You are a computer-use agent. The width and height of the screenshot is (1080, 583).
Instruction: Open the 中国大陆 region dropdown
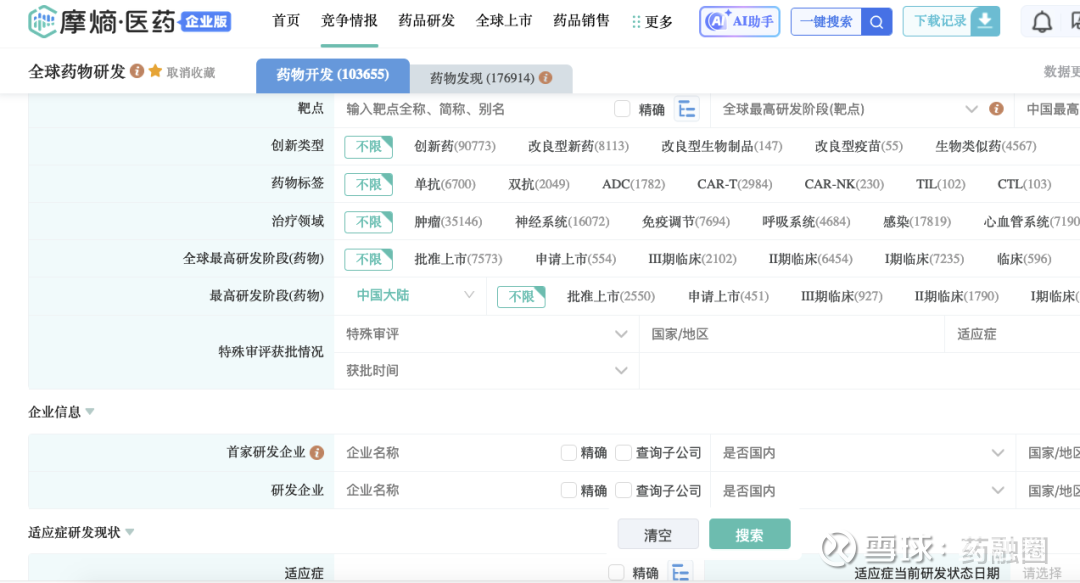click(x=414, y=296)
